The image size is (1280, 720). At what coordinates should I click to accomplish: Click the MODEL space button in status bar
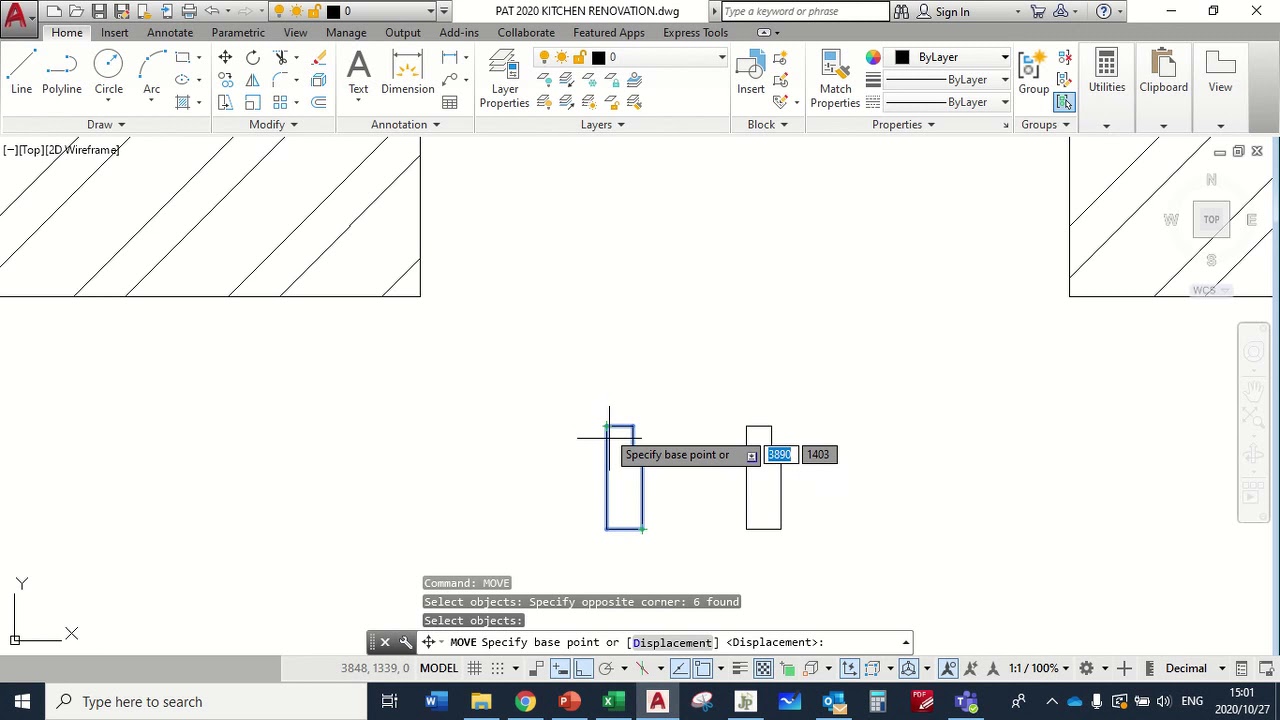coord(438,668)
